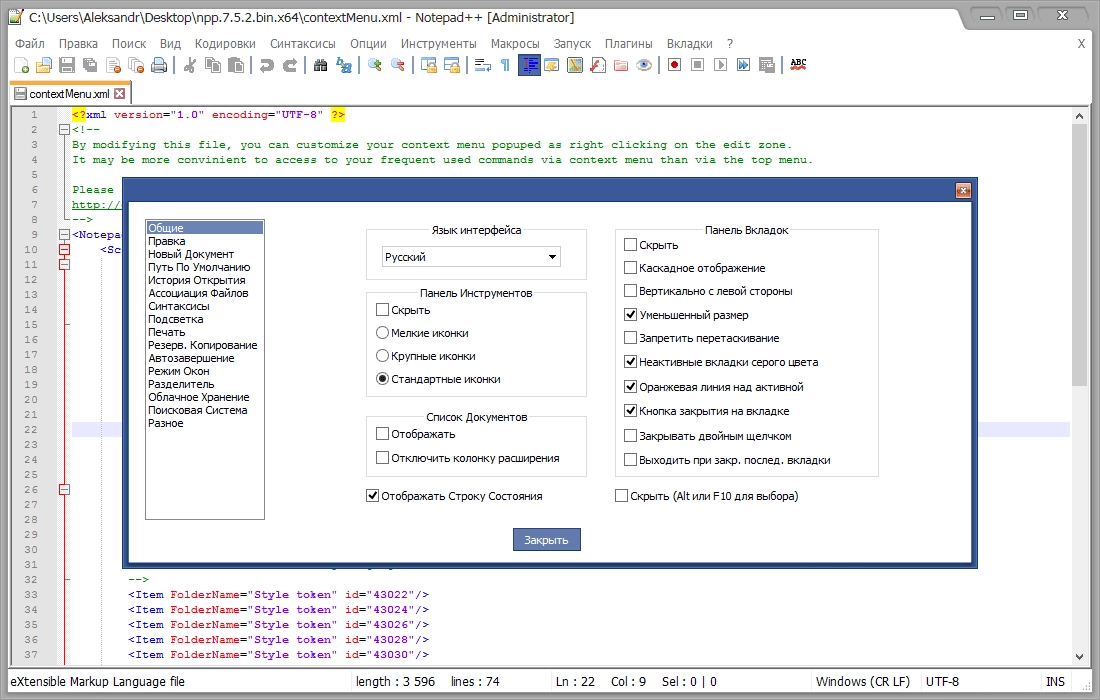Check Каскадное отображение option

coord(630,267)
